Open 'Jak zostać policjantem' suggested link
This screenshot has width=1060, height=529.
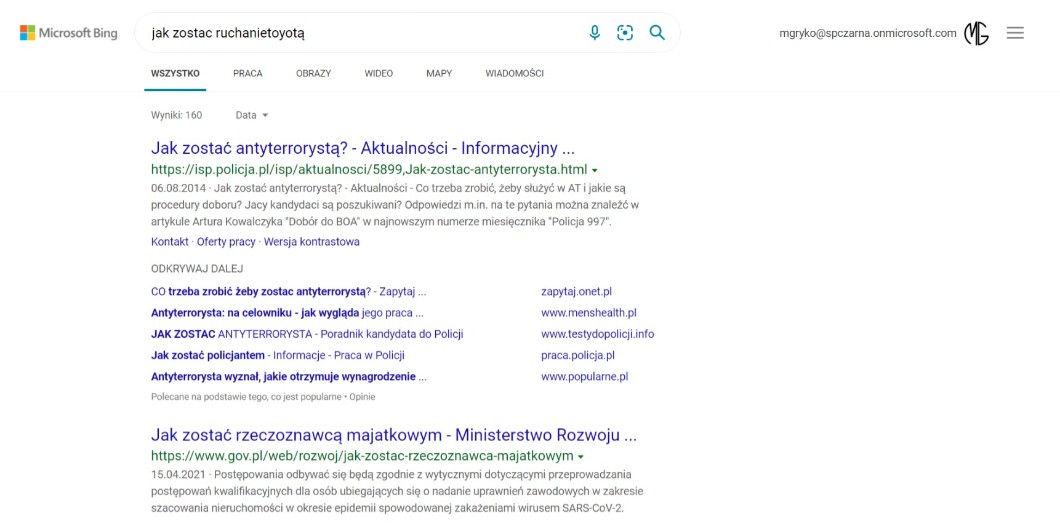208,355
